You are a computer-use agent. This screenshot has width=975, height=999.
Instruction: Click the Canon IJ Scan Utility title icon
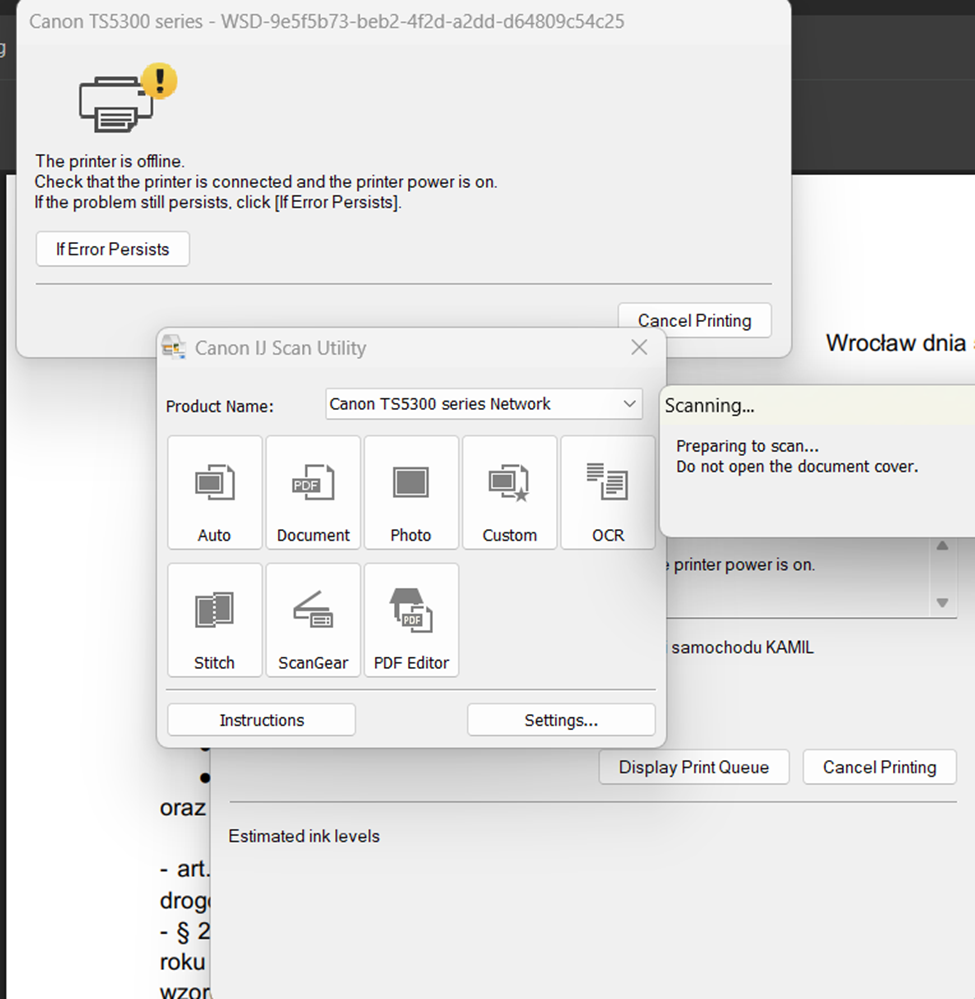tap(175, 347)
